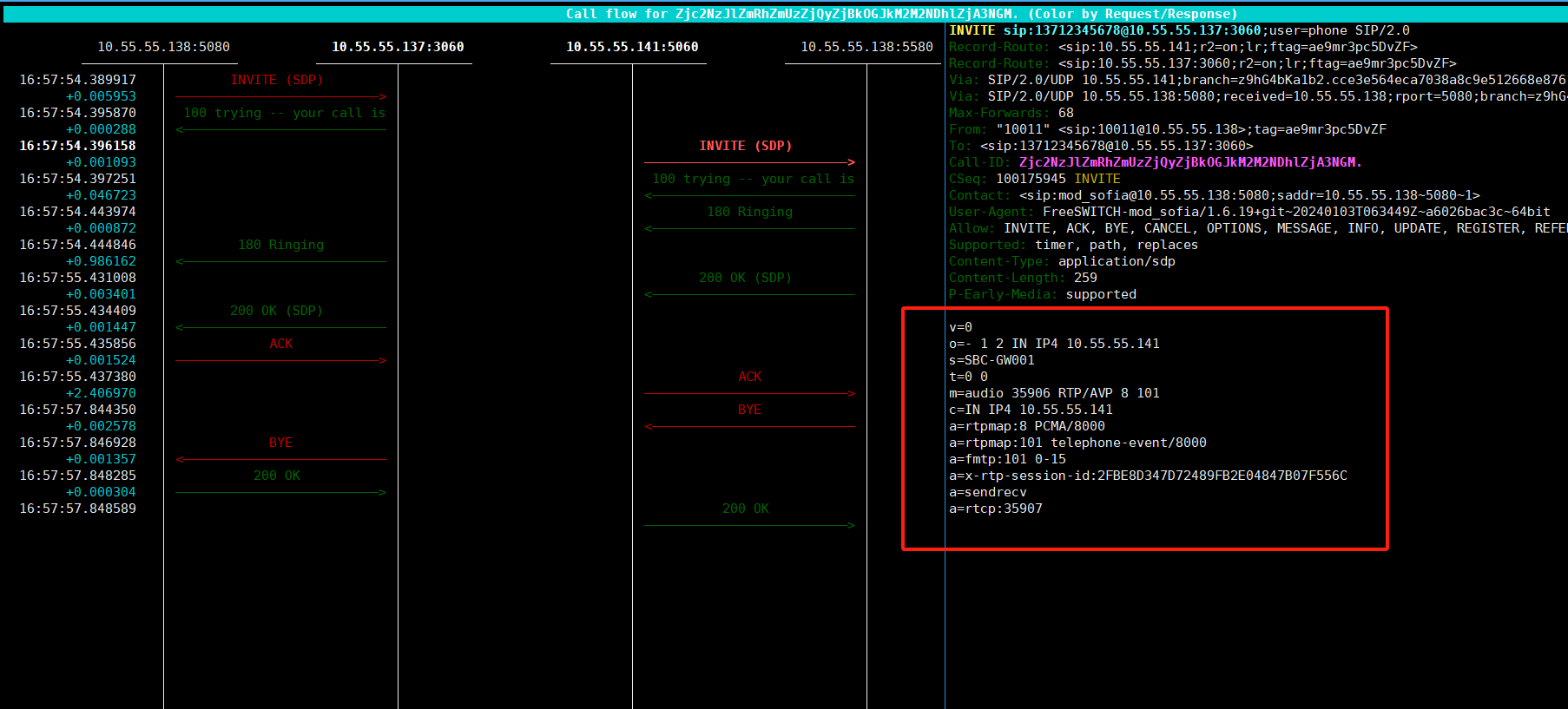Click m=audio 35906 RTP/AVP 8 101 line
This screenshot has height=709, width=1568.
(1054, 393)
